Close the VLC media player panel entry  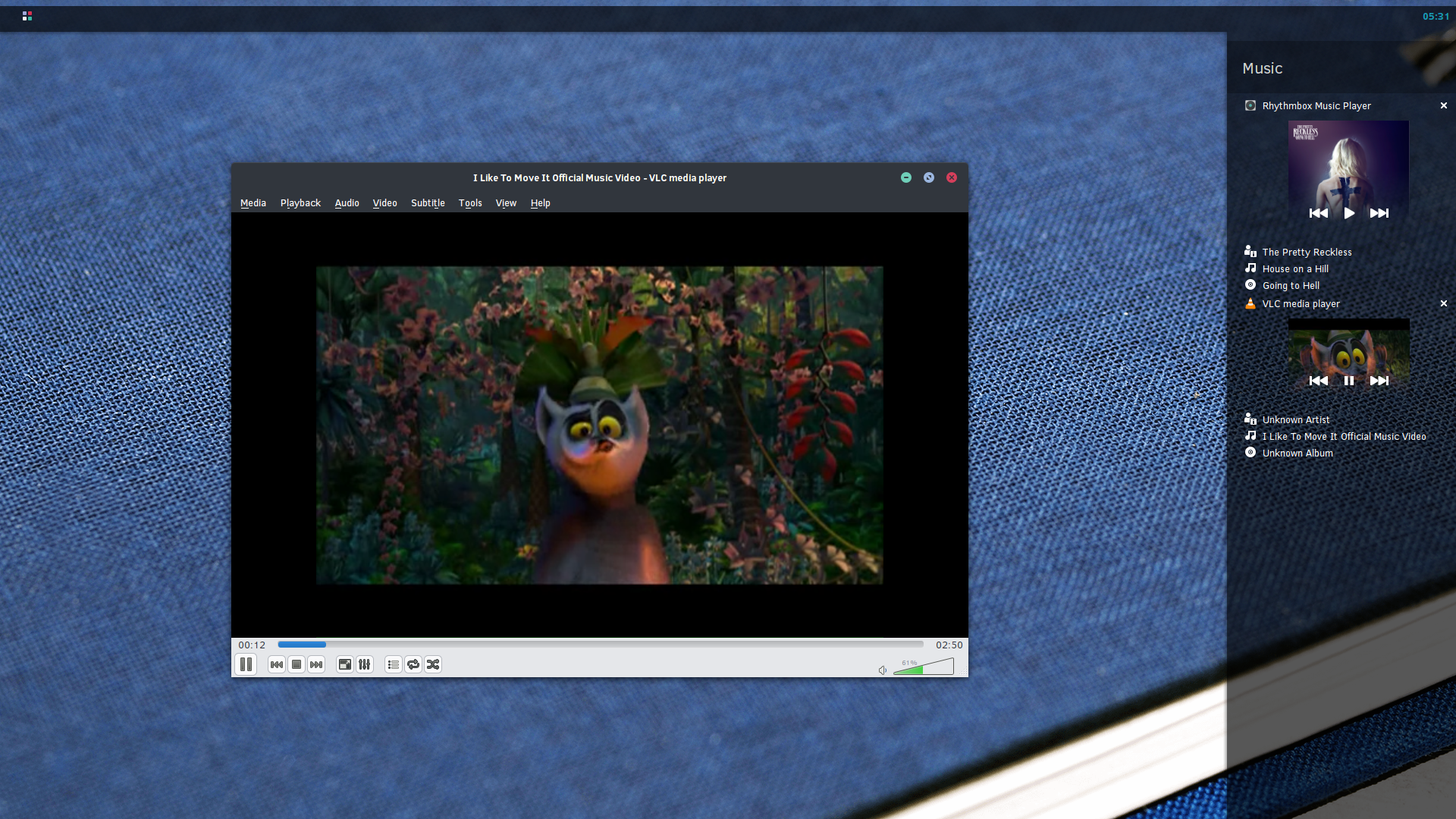[x=1444, y=303]
